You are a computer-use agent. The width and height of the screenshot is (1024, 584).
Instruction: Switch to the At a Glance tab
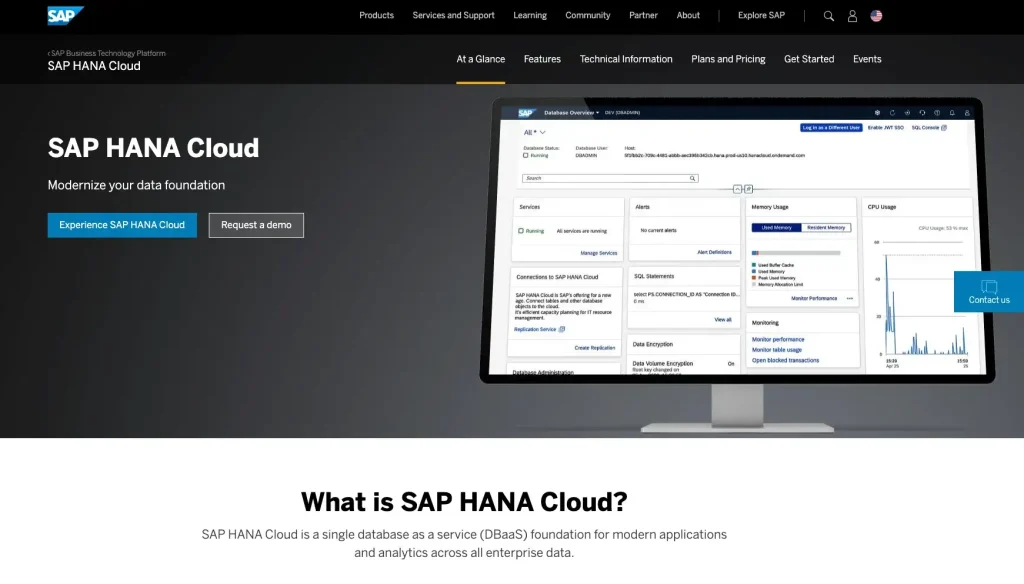480,59
